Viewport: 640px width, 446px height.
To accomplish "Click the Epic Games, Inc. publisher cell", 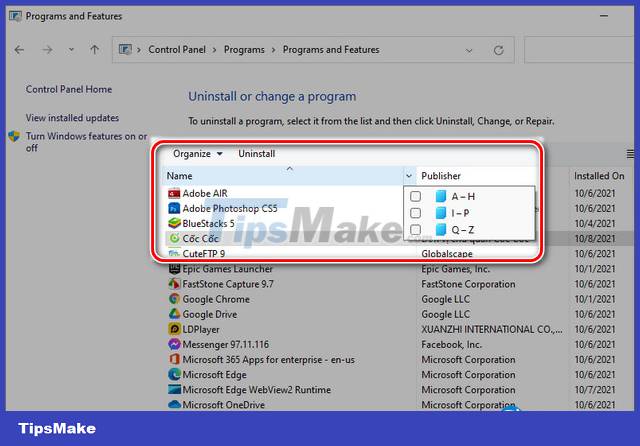I will (x=456, y=269).
